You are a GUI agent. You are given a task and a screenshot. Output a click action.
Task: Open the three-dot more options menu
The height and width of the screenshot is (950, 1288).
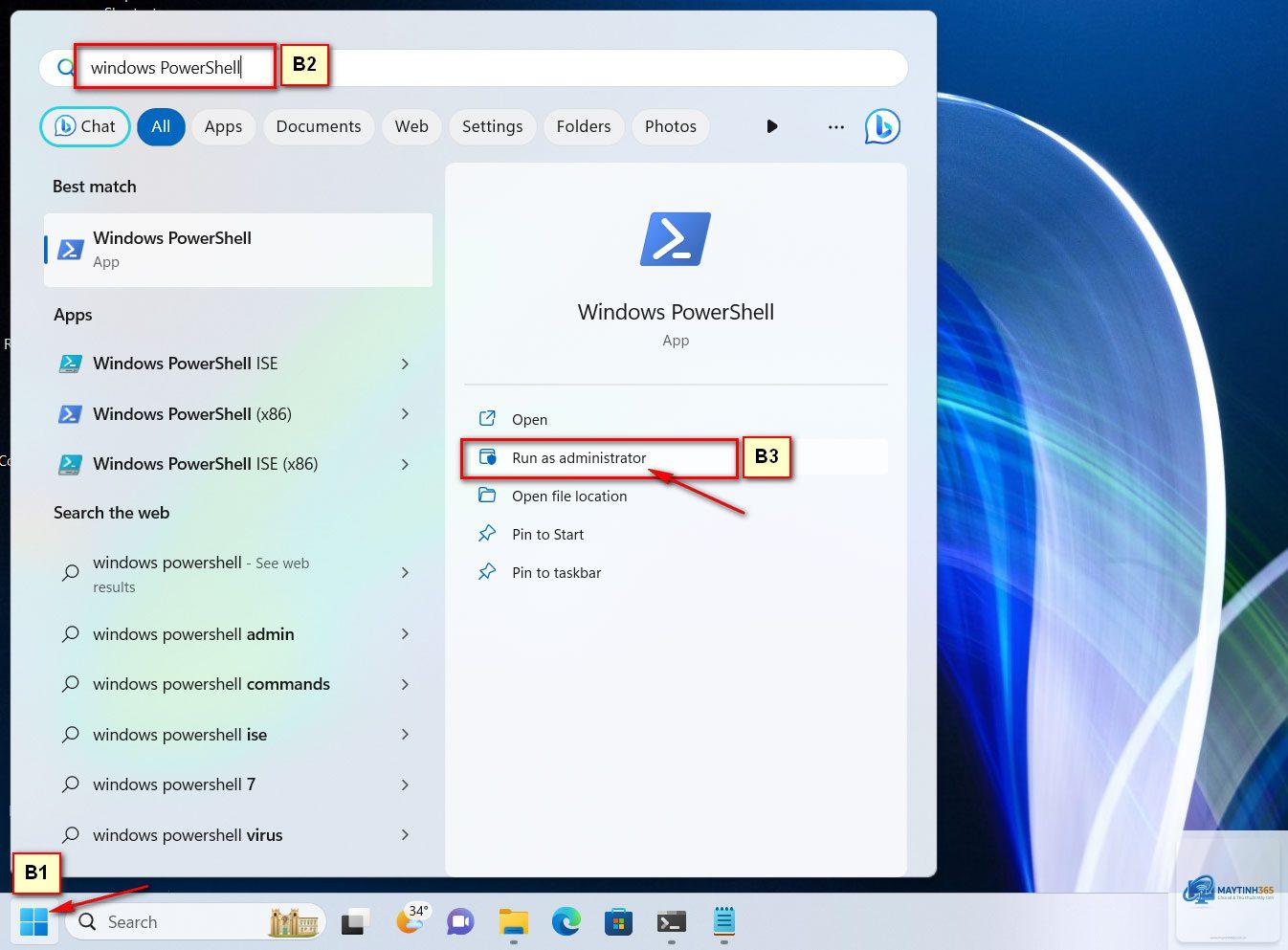(x=836, y=126)
